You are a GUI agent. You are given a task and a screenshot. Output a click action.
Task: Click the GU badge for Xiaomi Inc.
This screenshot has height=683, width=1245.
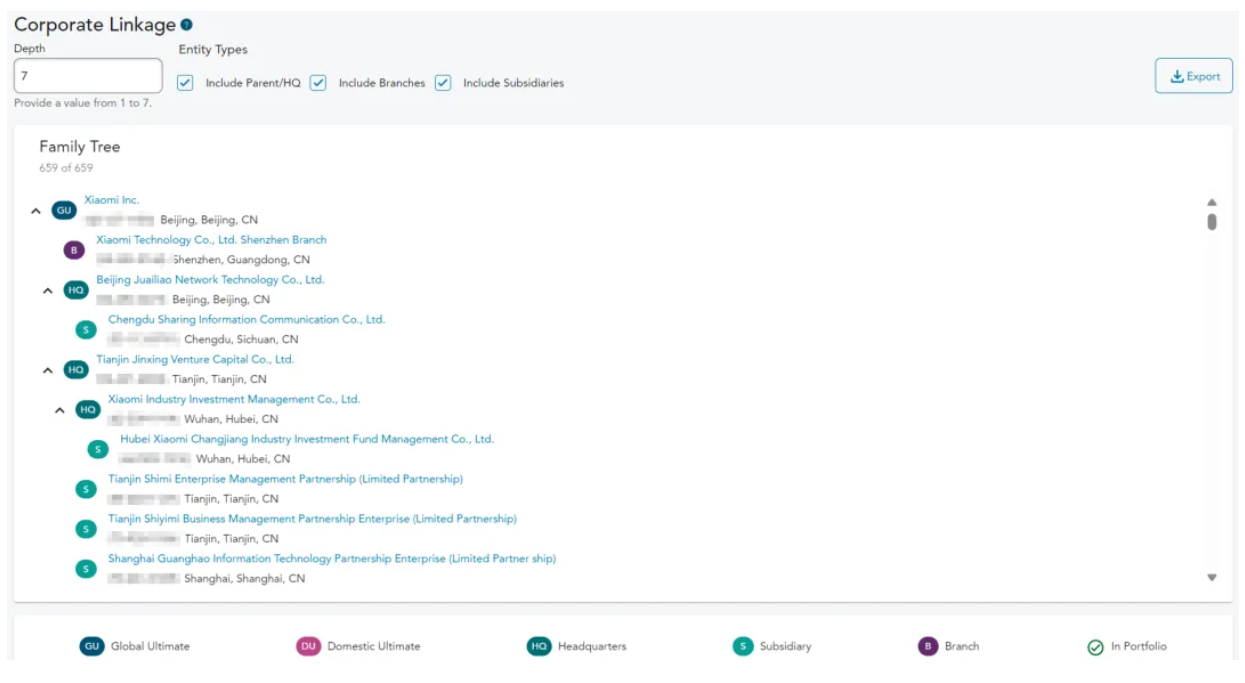(x=64, y=210)
